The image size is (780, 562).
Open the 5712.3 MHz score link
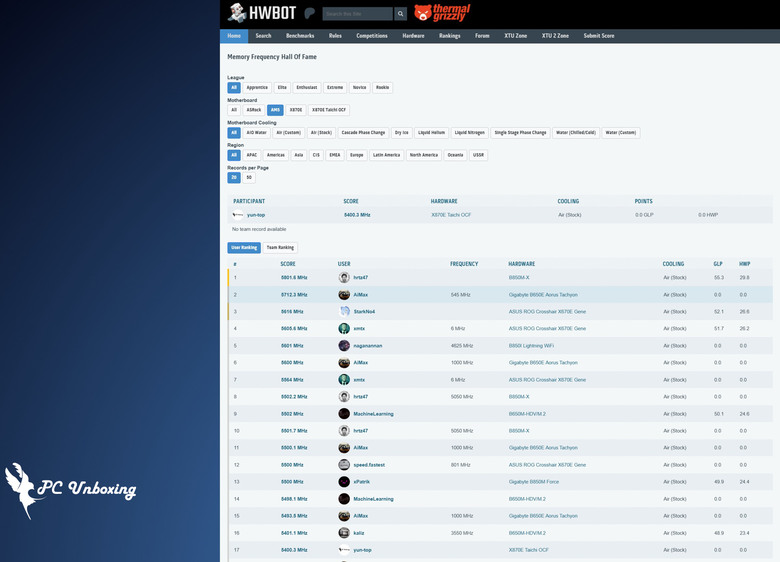click(294, 294)
